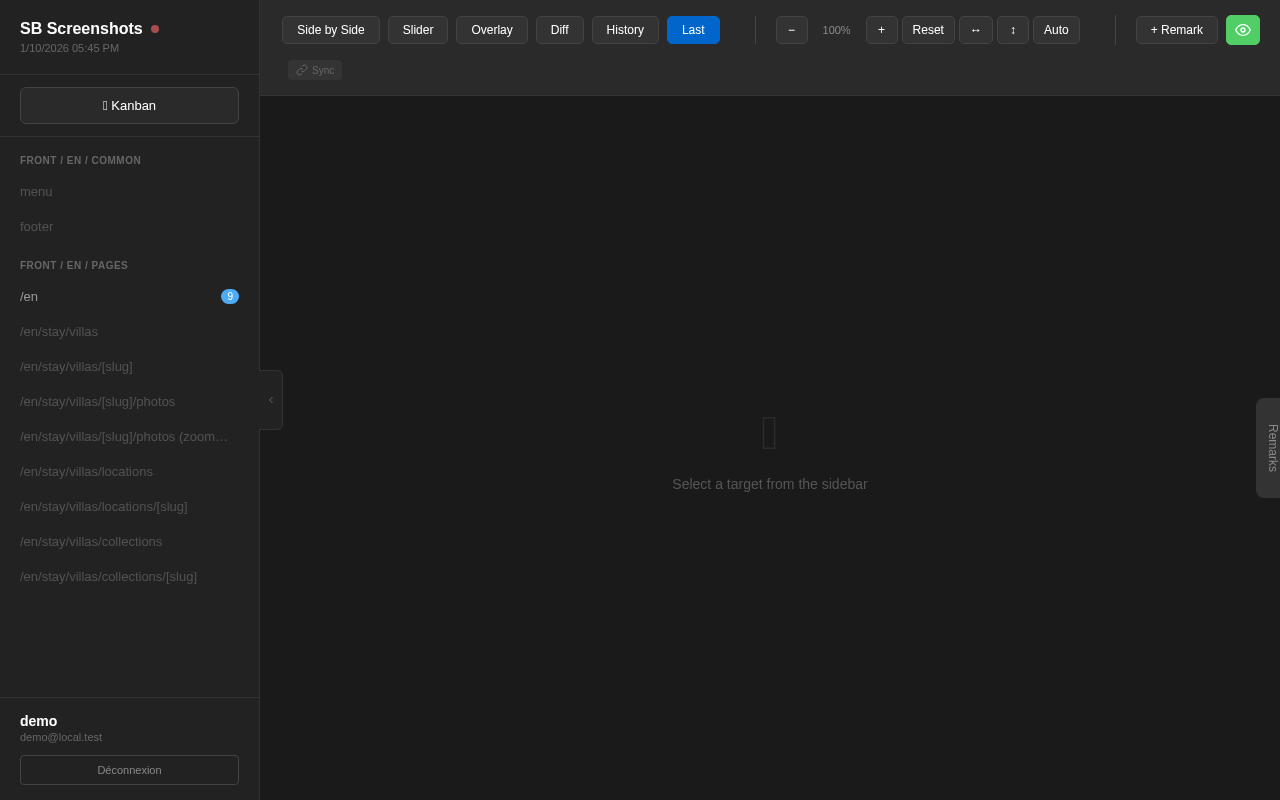
Task: Click the 100% zoom level value
Action: (x=837, y=30)
